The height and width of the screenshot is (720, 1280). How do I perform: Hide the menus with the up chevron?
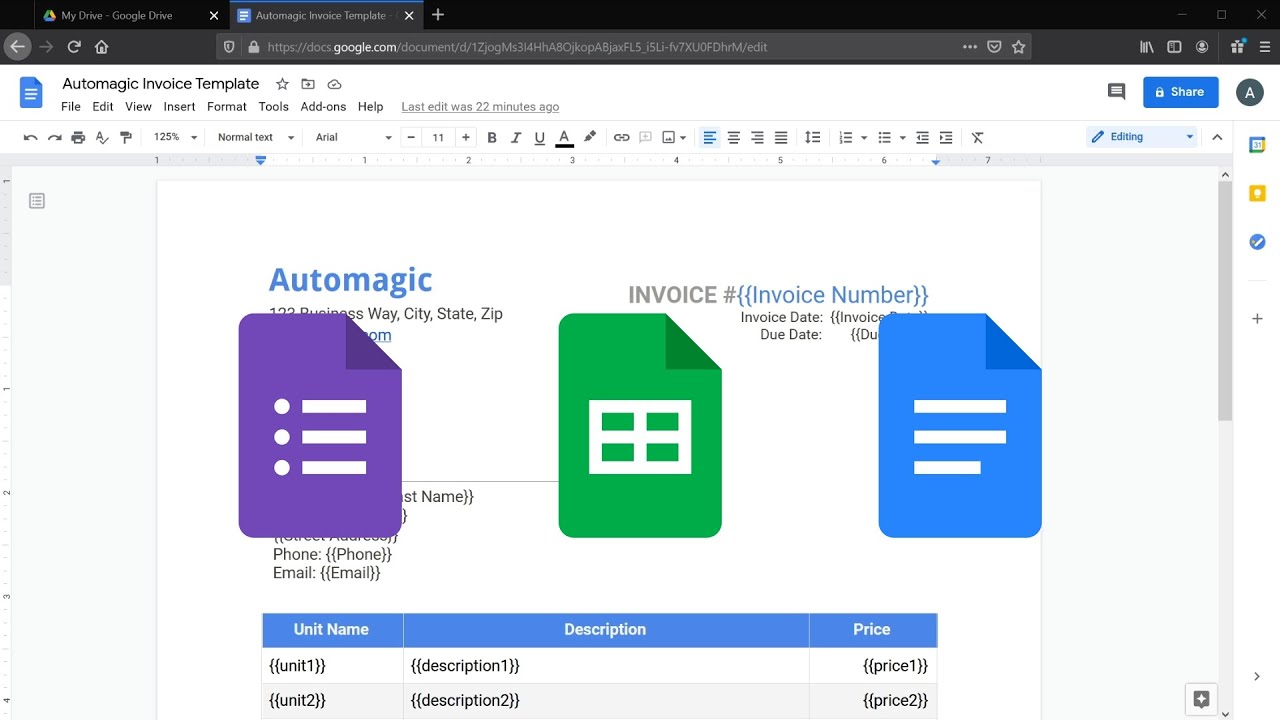[x=1217, y=137]
